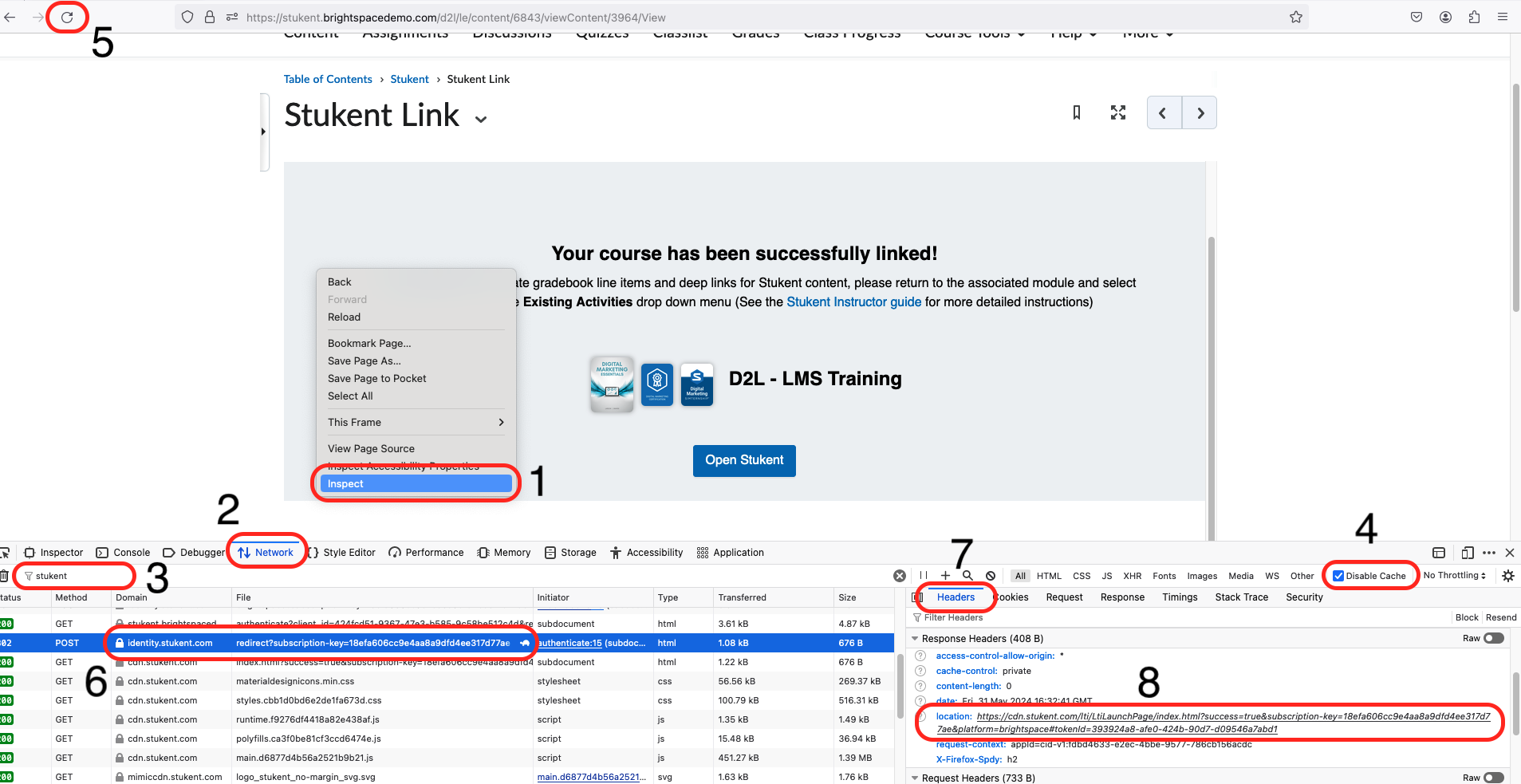Toggle fullscreen view of the content
Viewport: 1521px width, 784px height.
(1118, 112)
